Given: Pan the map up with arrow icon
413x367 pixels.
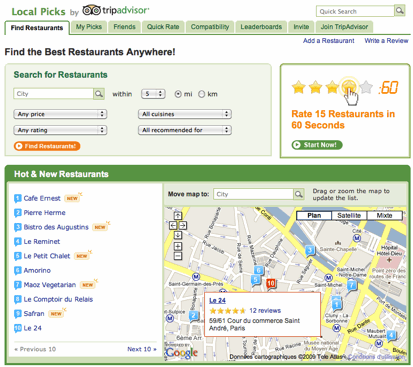Looking at the screenshot, I should [178, 216].
